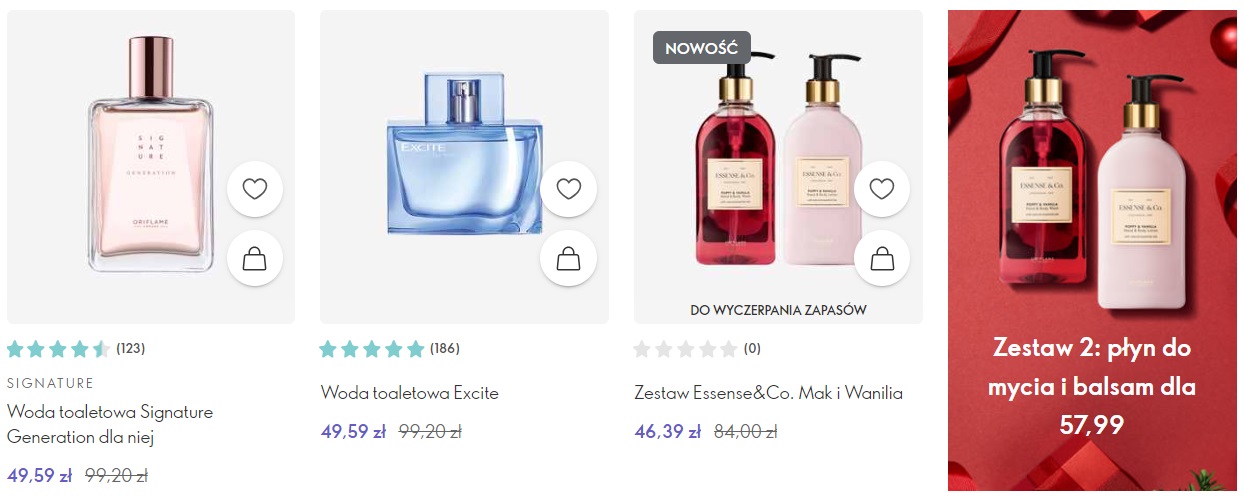This screenshot has width=1245, height=500.
Task: Select the NOWOŚĆ badge
Action: click(702, 47)
